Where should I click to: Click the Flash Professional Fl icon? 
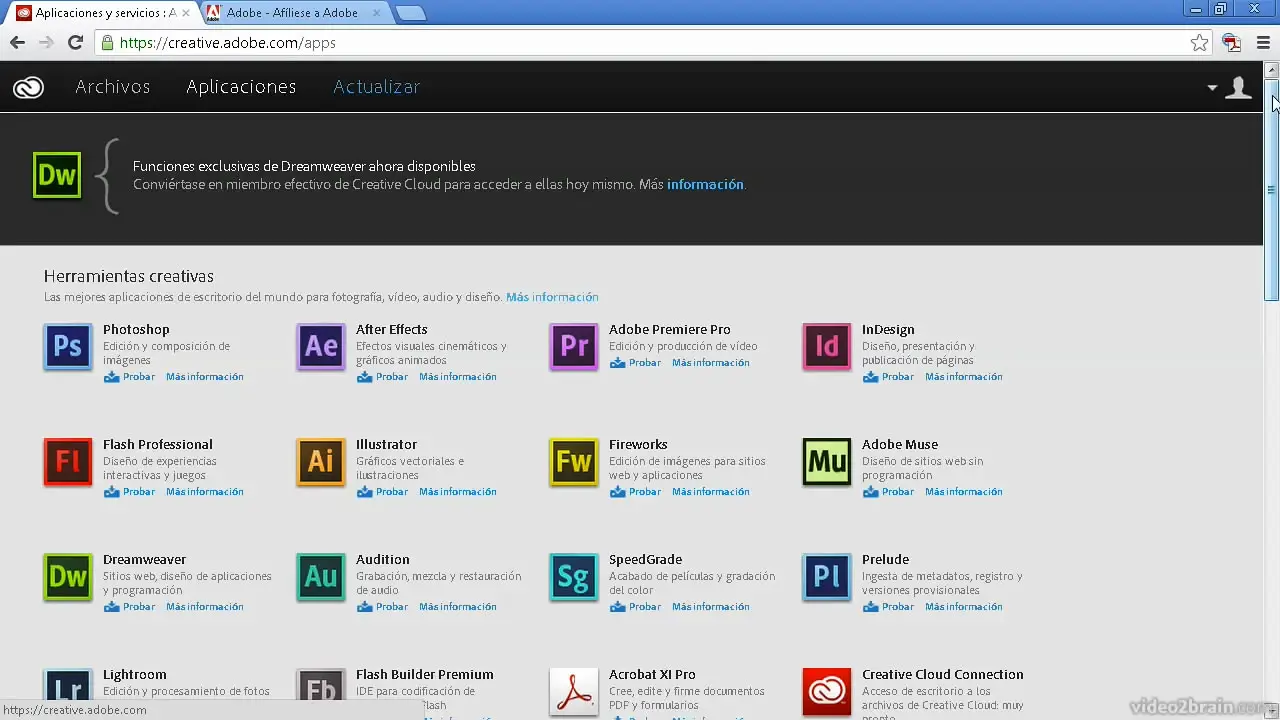click(x=68, y=461)
